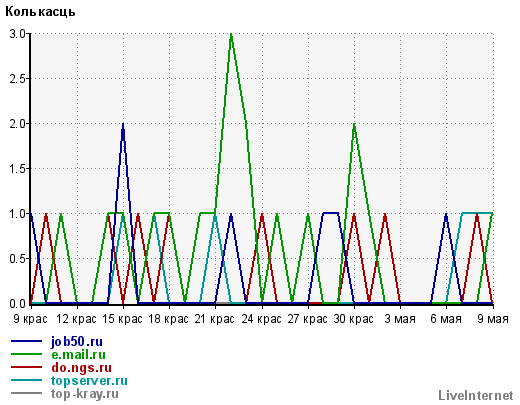This screenshot has height=405, width=520.
Task: Click the green peak at 30 крас
Action: pyautogui.click(x=354, y=124)
